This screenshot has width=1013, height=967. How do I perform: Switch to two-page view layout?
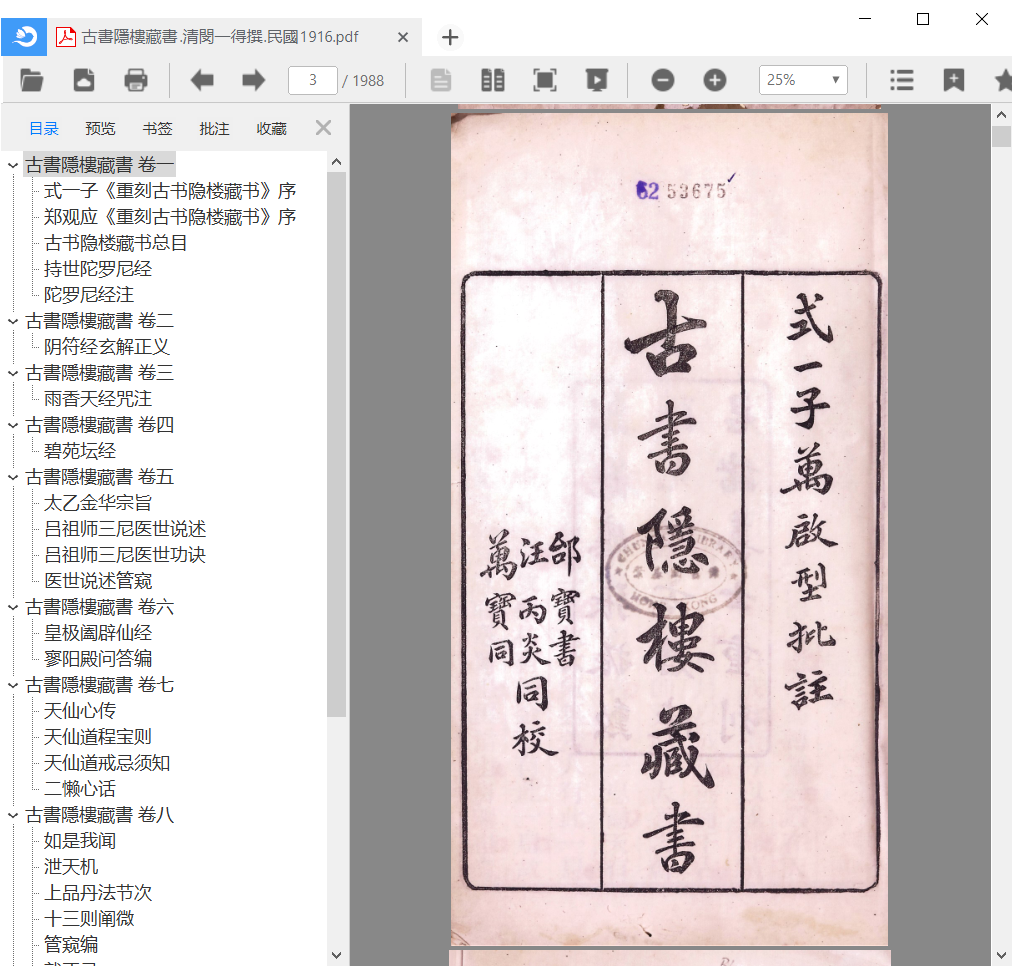[x=493, y=80]
